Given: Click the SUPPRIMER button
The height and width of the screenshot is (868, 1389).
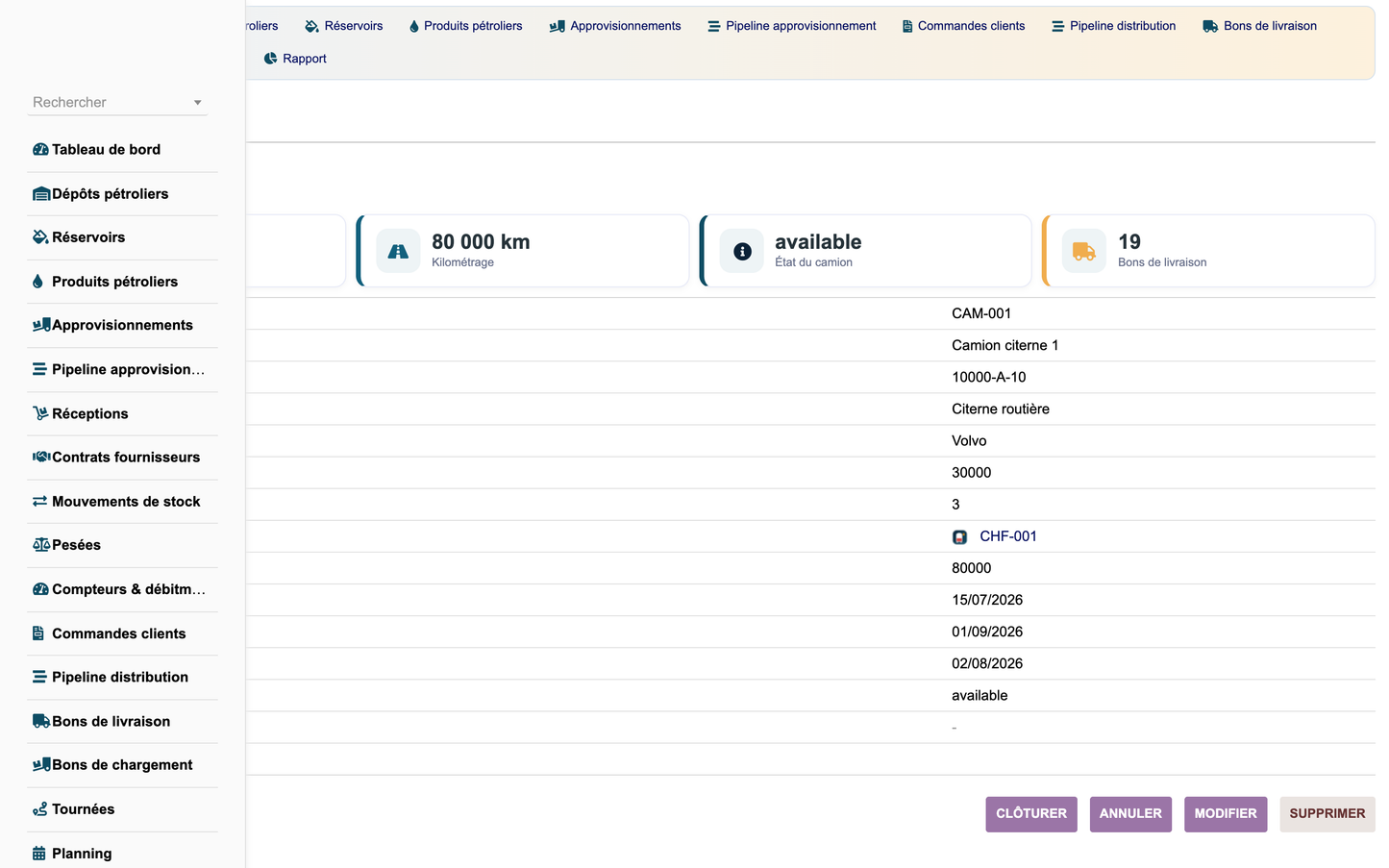Looking at the screenshot, I should point(1327,814).
